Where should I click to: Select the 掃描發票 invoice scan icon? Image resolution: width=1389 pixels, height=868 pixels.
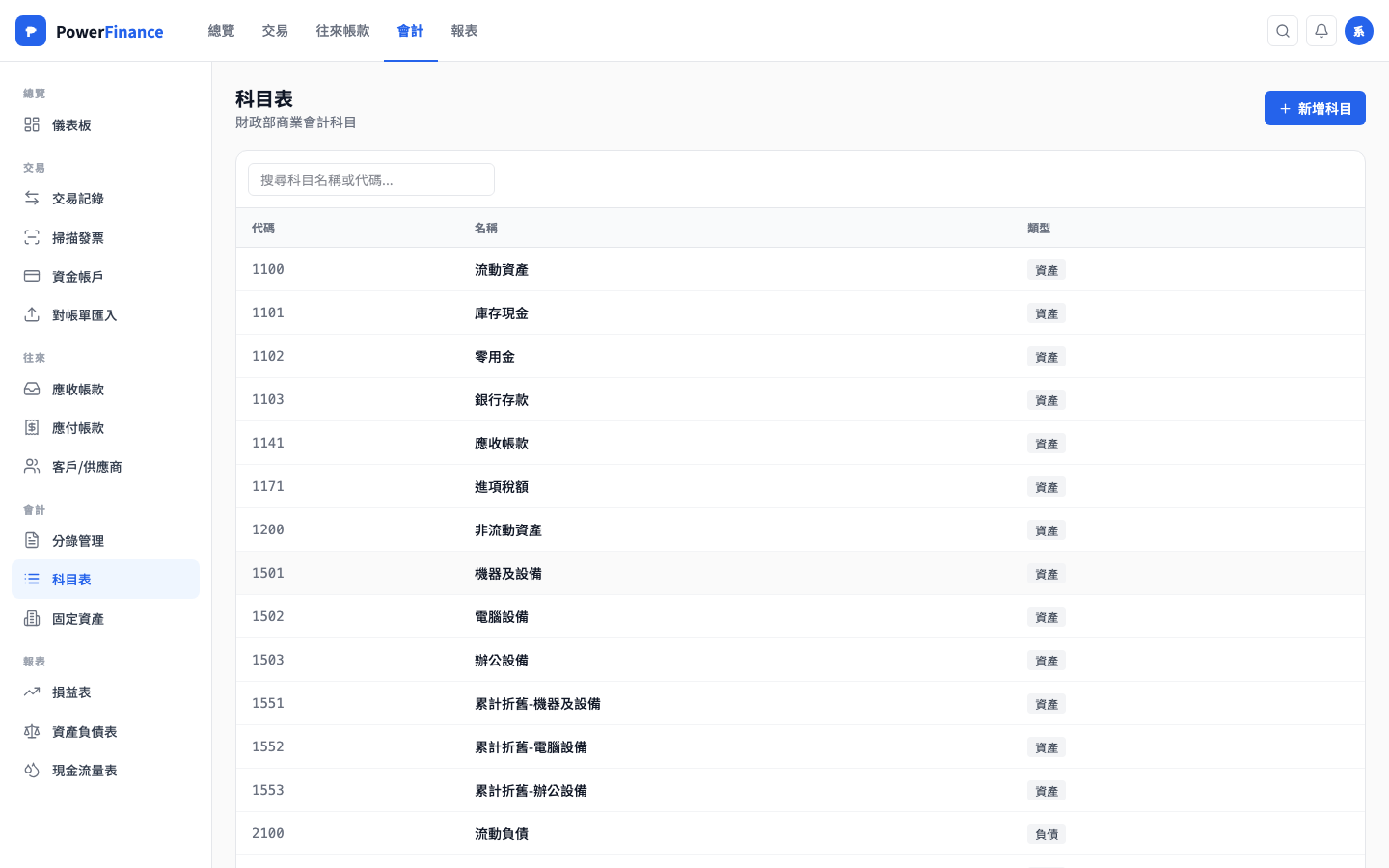(34, 237)
